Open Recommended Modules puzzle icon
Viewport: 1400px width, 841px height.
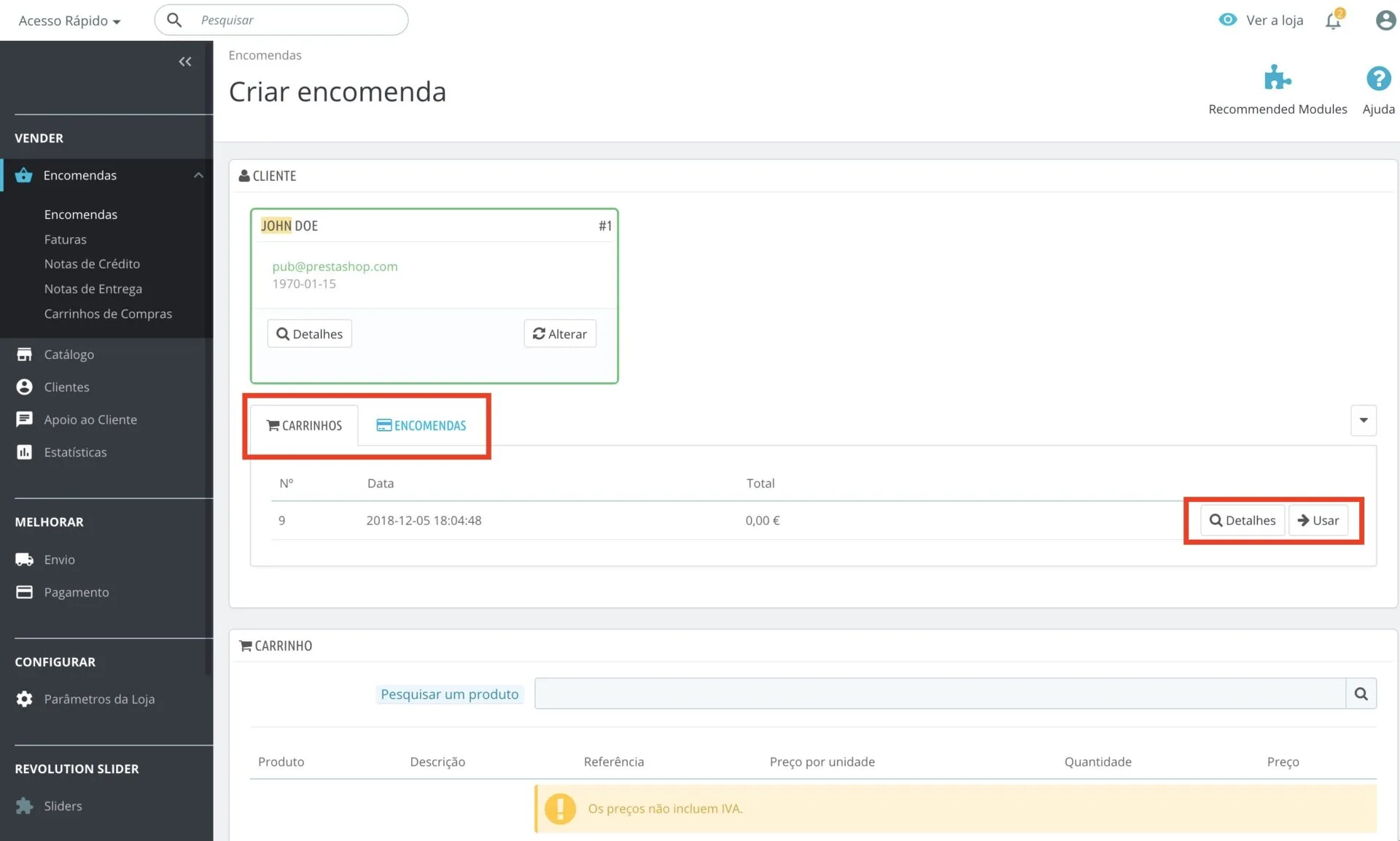[1277, 78]
